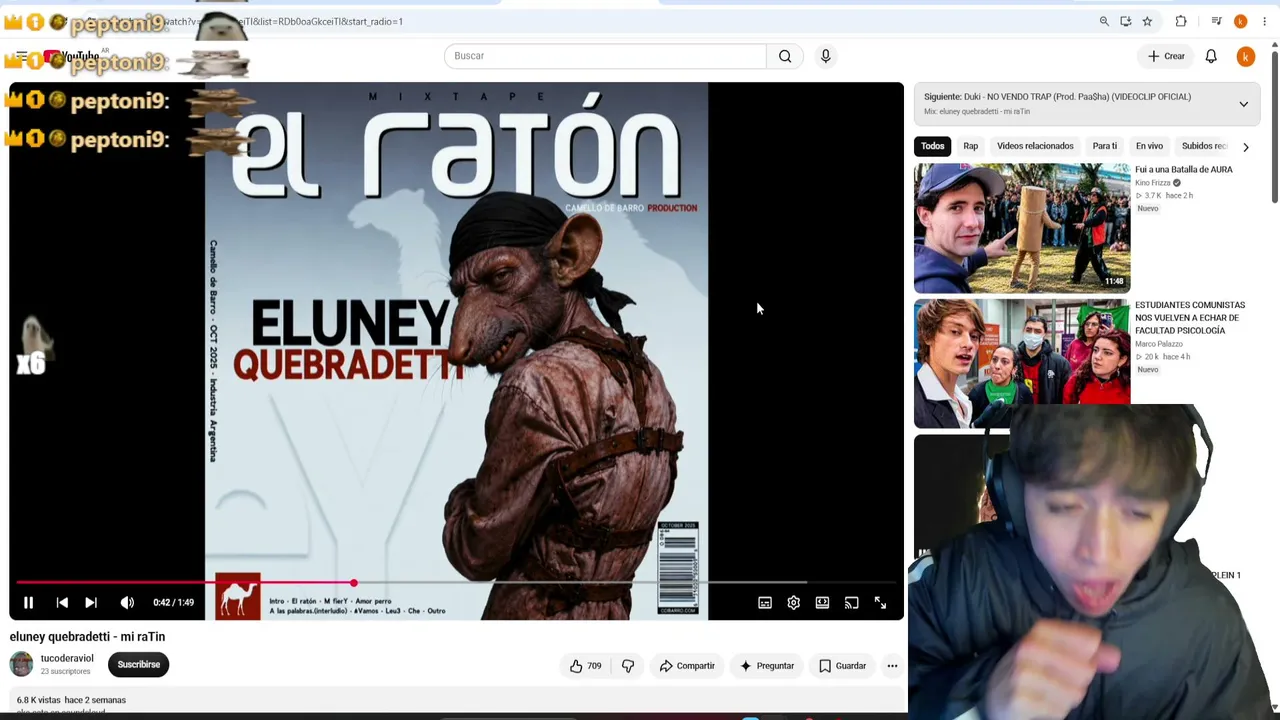
Task: Open the tucoderaviol channel name link
Action: point(67,658)
